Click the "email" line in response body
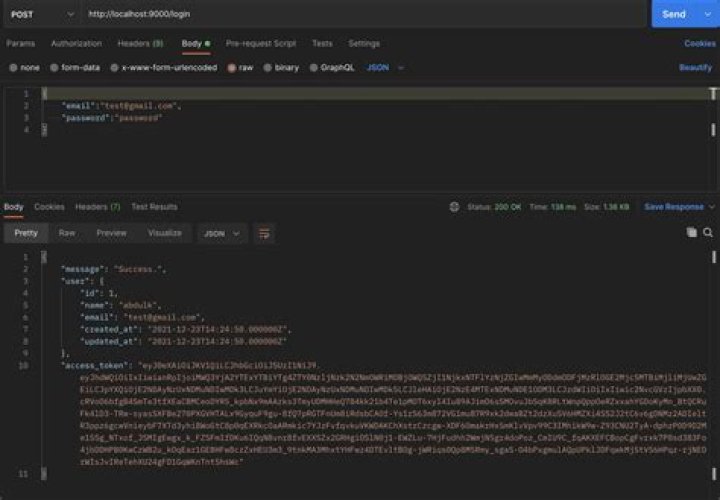The image size is (720, 500). coord(142,317)
